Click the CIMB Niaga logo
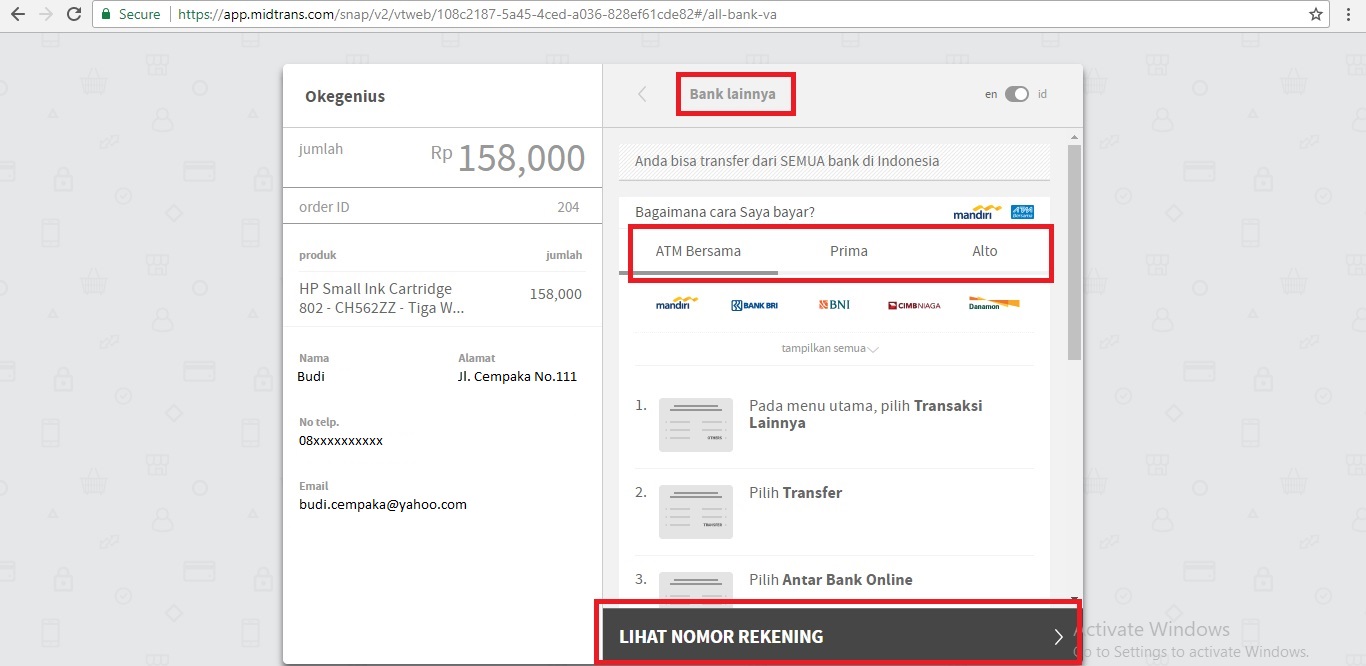The height and width of the screenshot is (666, 1366). point(914,305)
